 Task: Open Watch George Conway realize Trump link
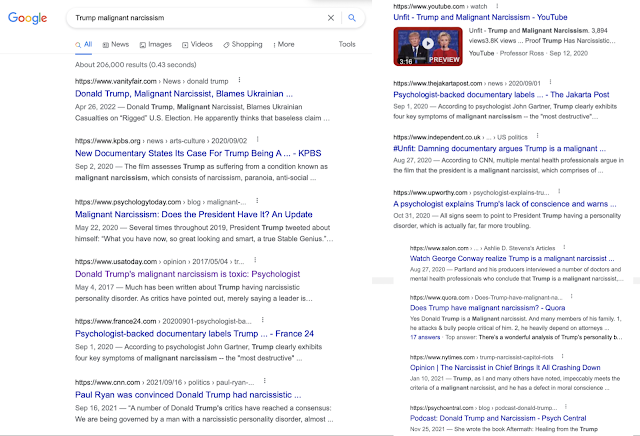pyautogui.click(x=512, y=258)
